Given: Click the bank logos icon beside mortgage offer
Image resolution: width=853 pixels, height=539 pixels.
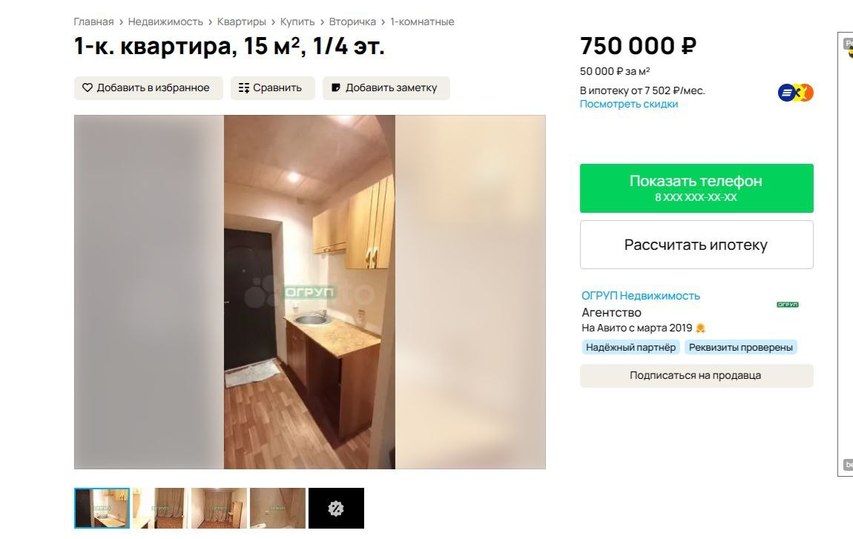Looking at the screenshot, I should [795, 93].
